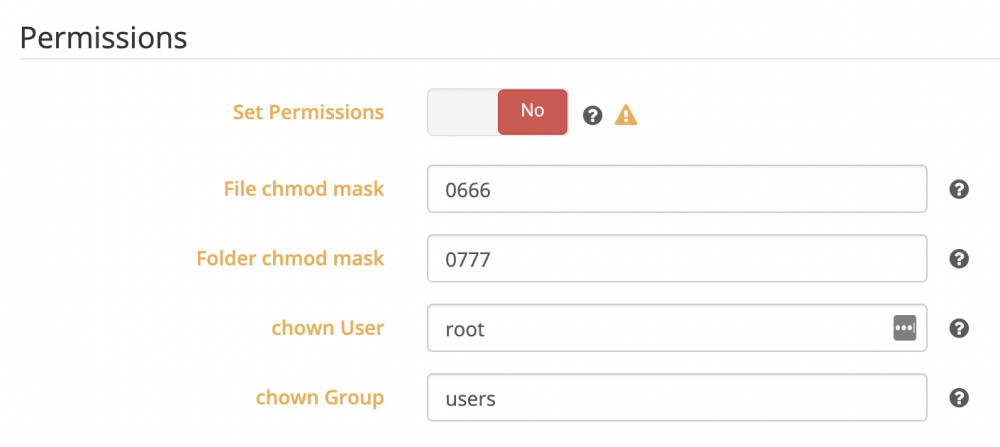This screenshot has height=447, width=1000.
Task: Click the File chmod mask label
Action: point(304,189)
